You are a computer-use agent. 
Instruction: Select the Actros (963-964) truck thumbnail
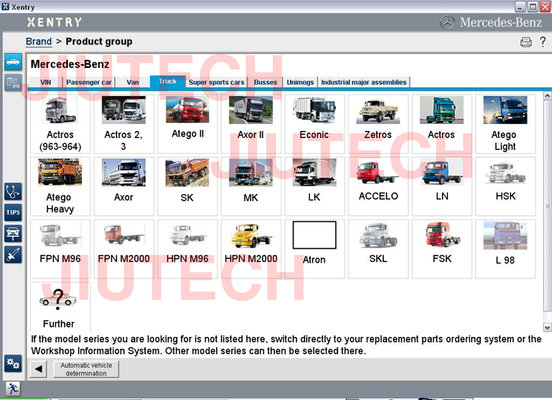(x=60, y=124)
